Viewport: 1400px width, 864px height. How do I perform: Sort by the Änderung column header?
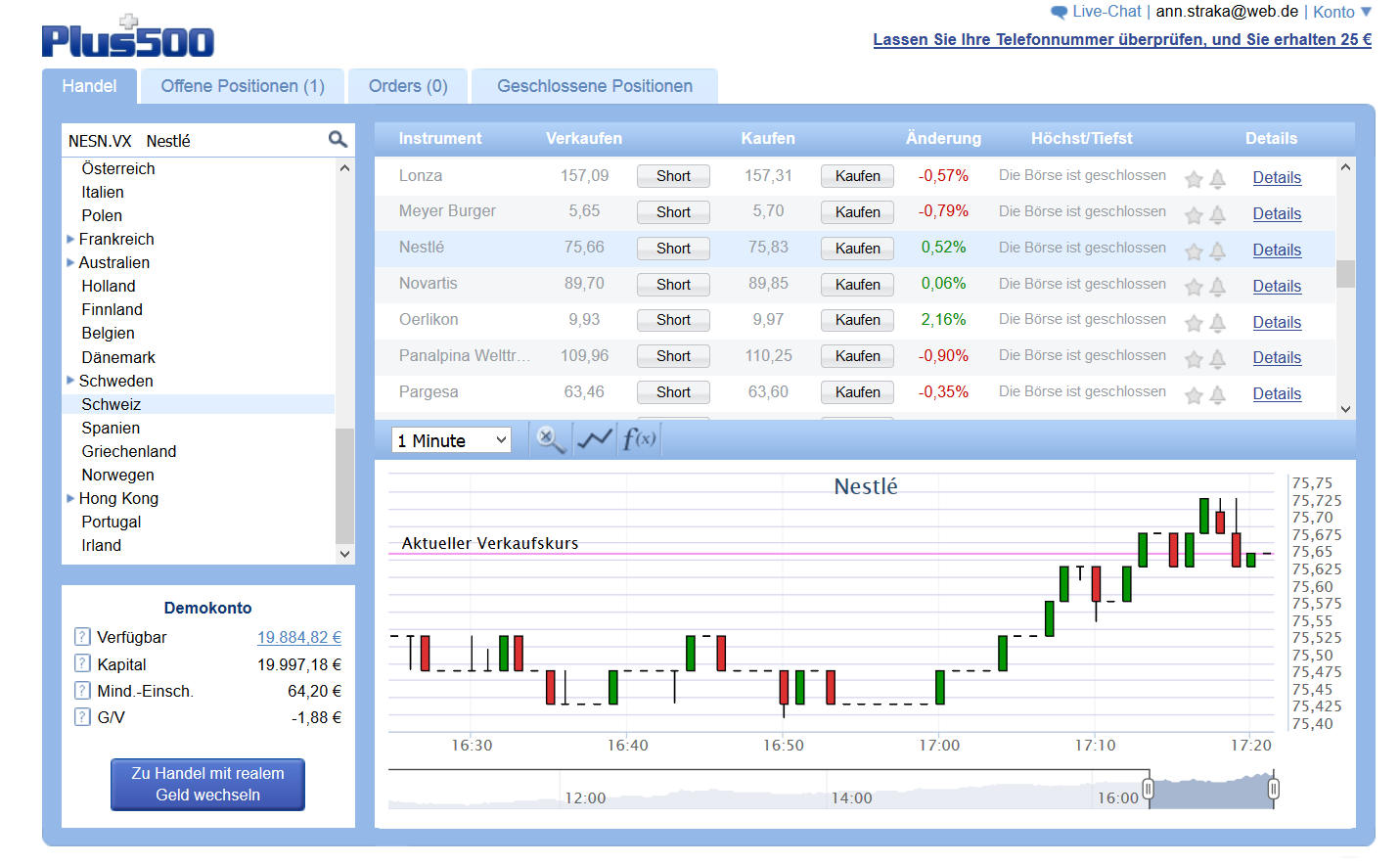click(943, 139)
